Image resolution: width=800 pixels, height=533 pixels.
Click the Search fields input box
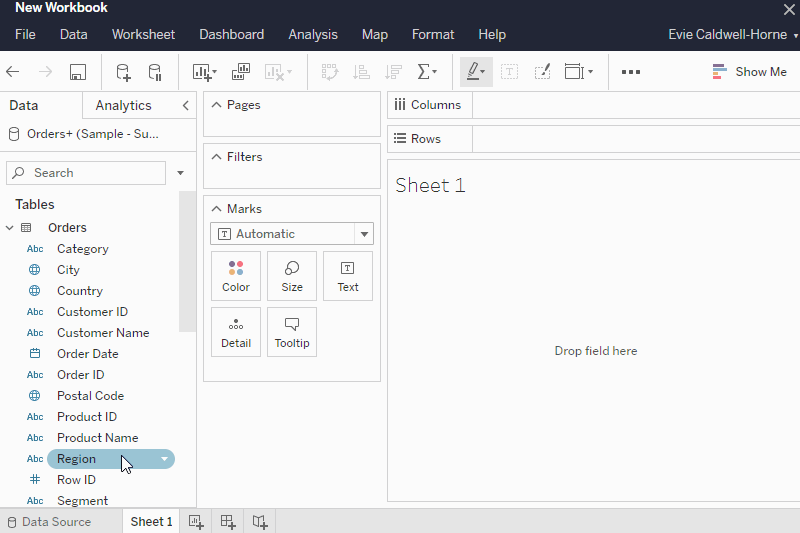pyautogui.click(x=86, y=173)
